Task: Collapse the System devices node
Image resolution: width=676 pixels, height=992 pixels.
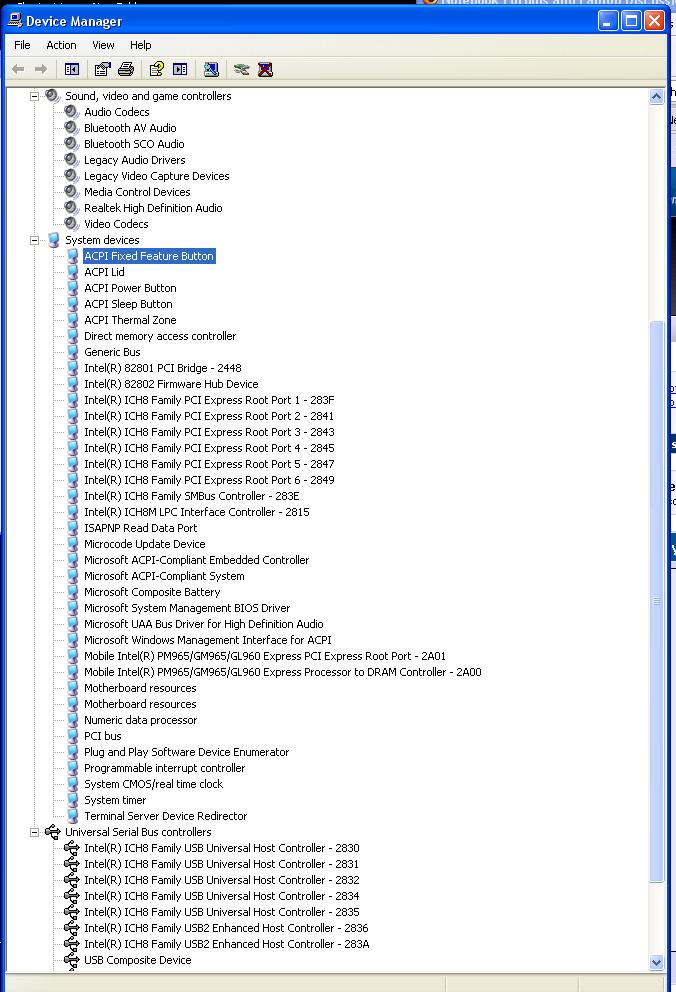Action: click(35, 240)
